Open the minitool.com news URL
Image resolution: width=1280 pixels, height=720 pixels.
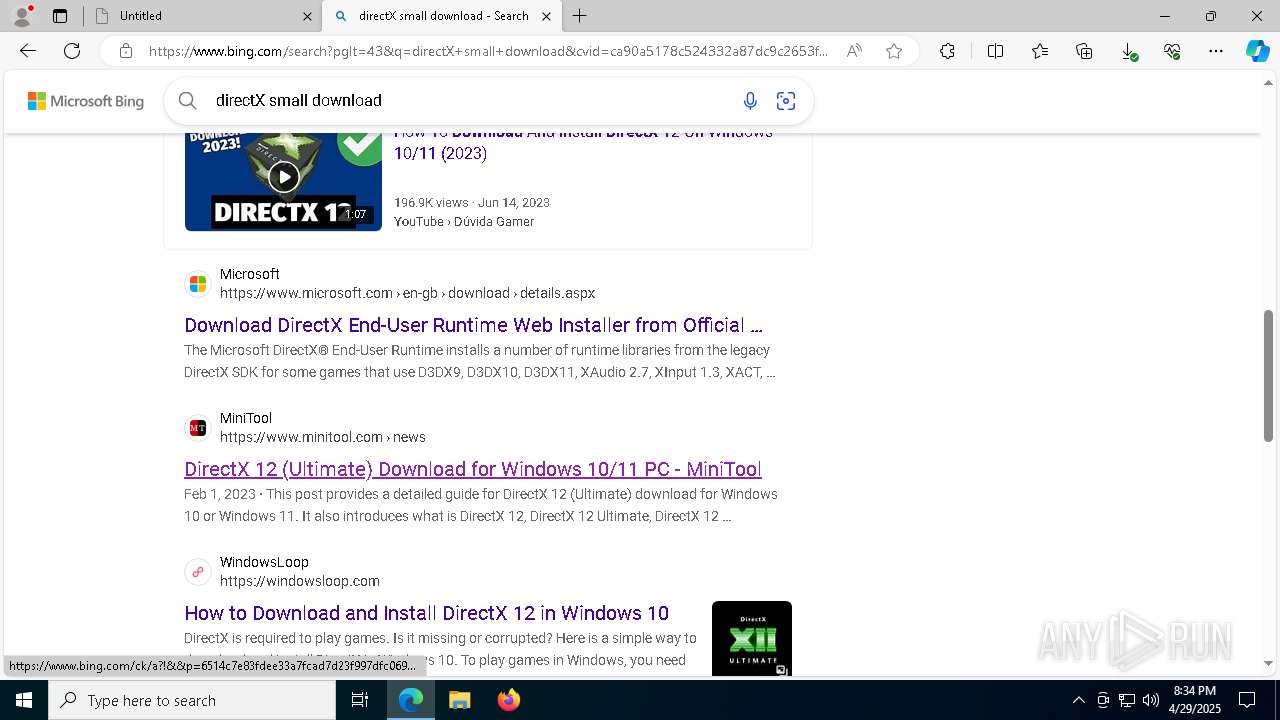click(323, 437)
